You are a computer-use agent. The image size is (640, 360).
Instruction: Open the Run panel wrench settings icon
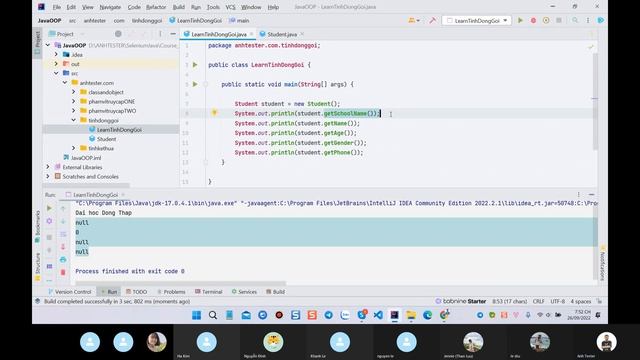pyautogui.click(x=49, y=221)
